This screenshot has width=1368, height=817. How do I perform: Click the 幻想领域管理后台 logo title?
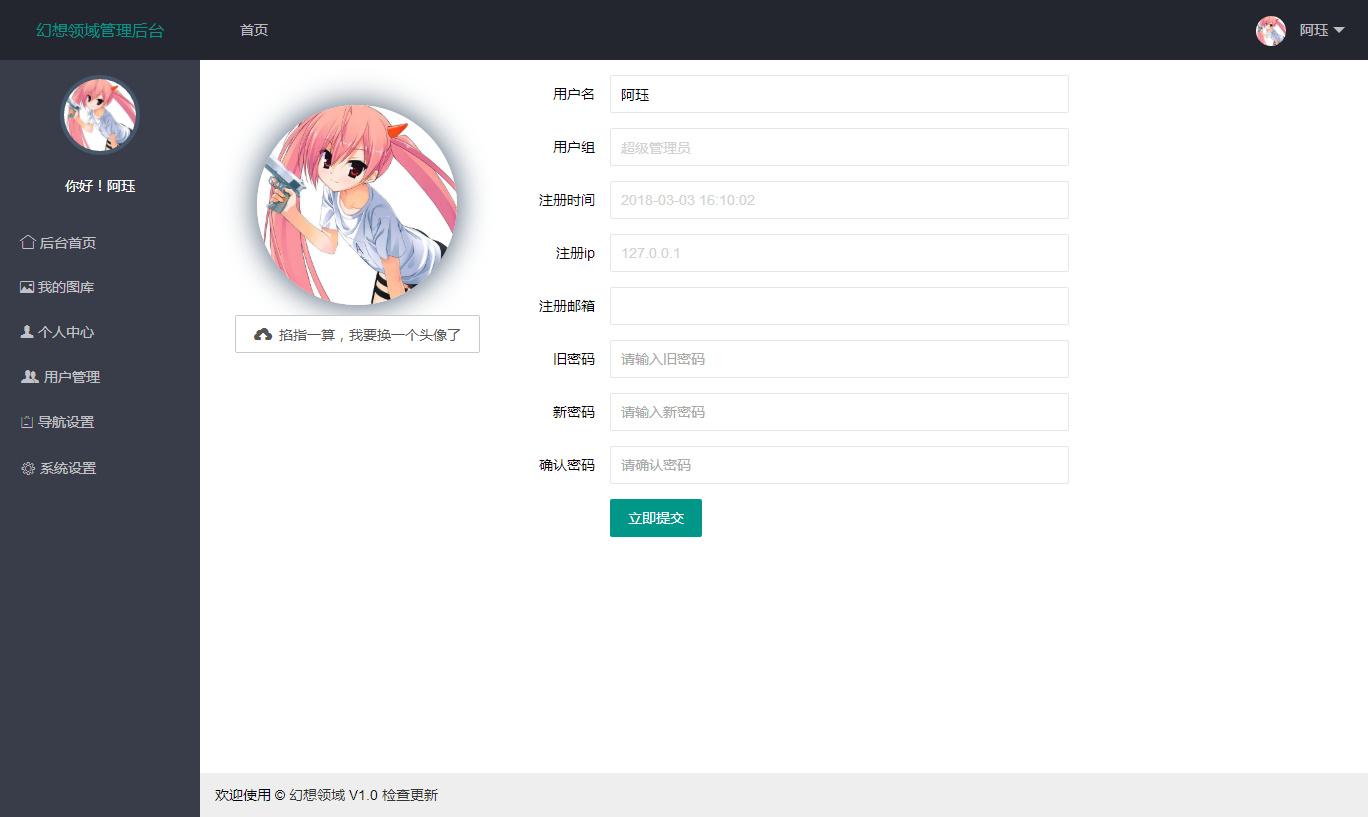100,30
